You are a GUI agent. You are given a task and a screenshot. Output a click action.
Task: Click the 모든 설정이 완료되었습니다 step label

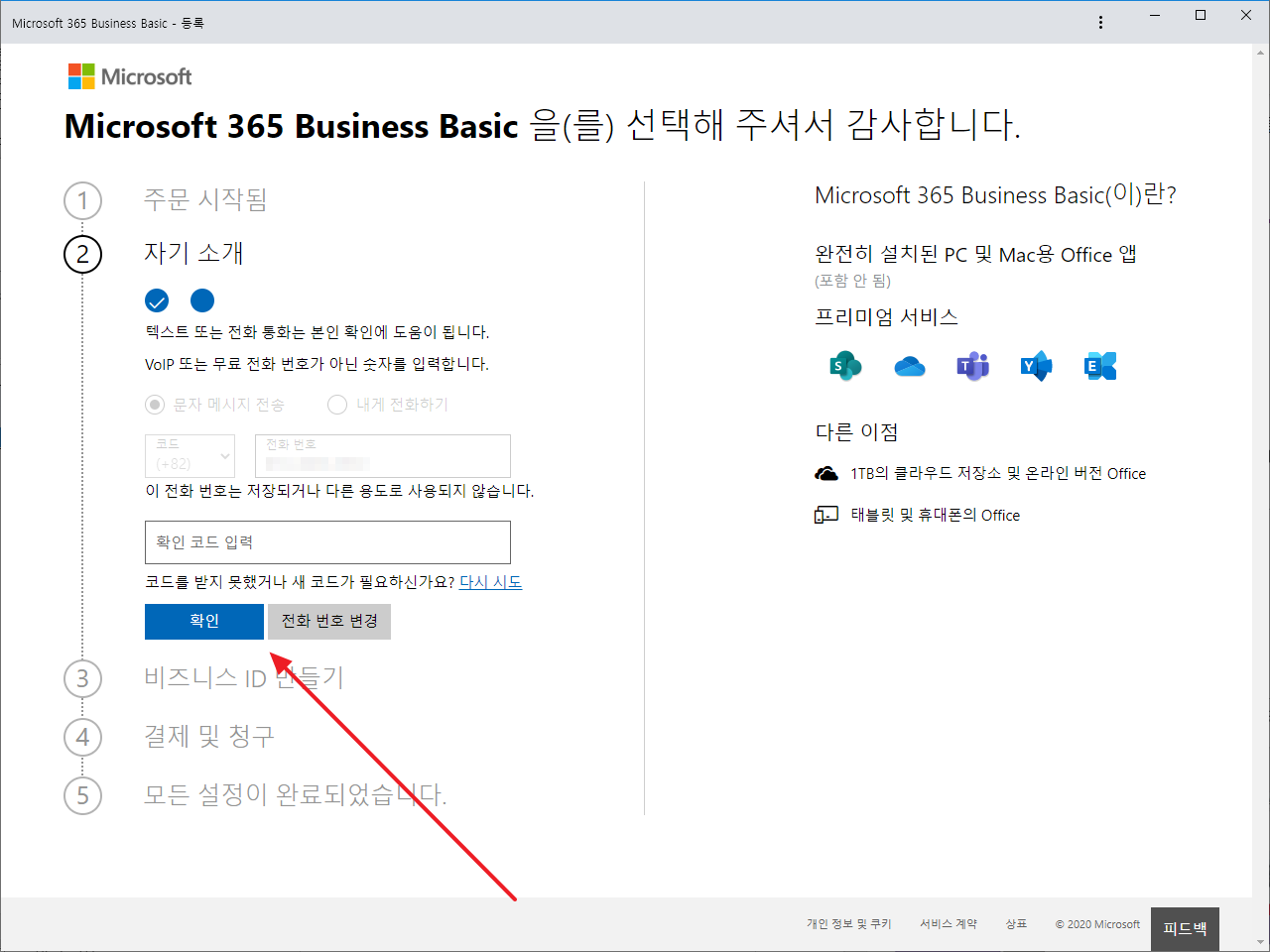(296, 795)
